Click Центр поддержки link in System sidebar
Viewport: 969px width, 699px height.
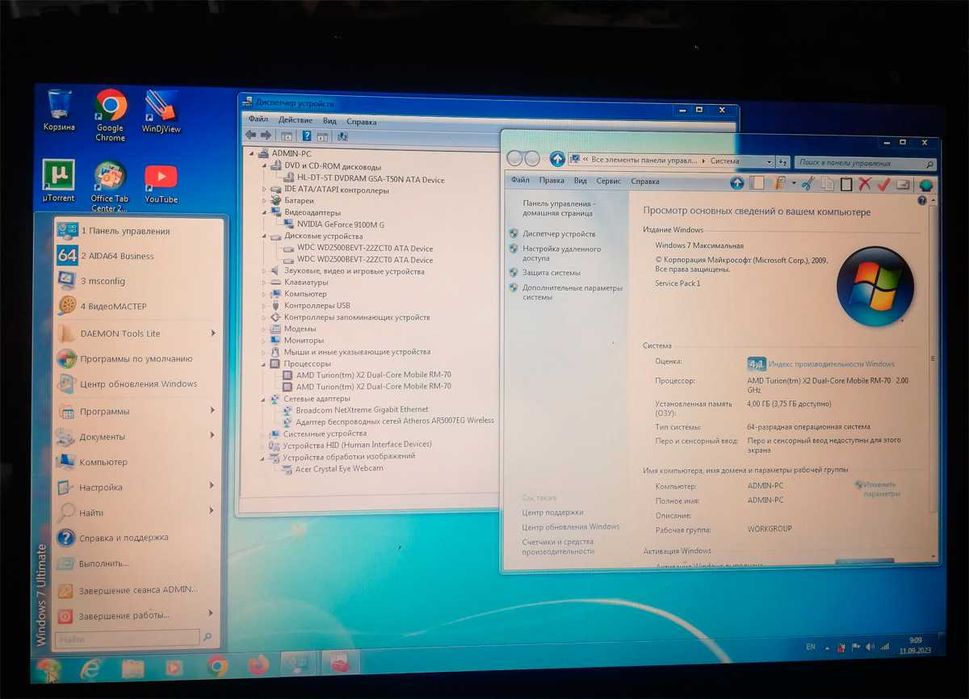[552, 512]
